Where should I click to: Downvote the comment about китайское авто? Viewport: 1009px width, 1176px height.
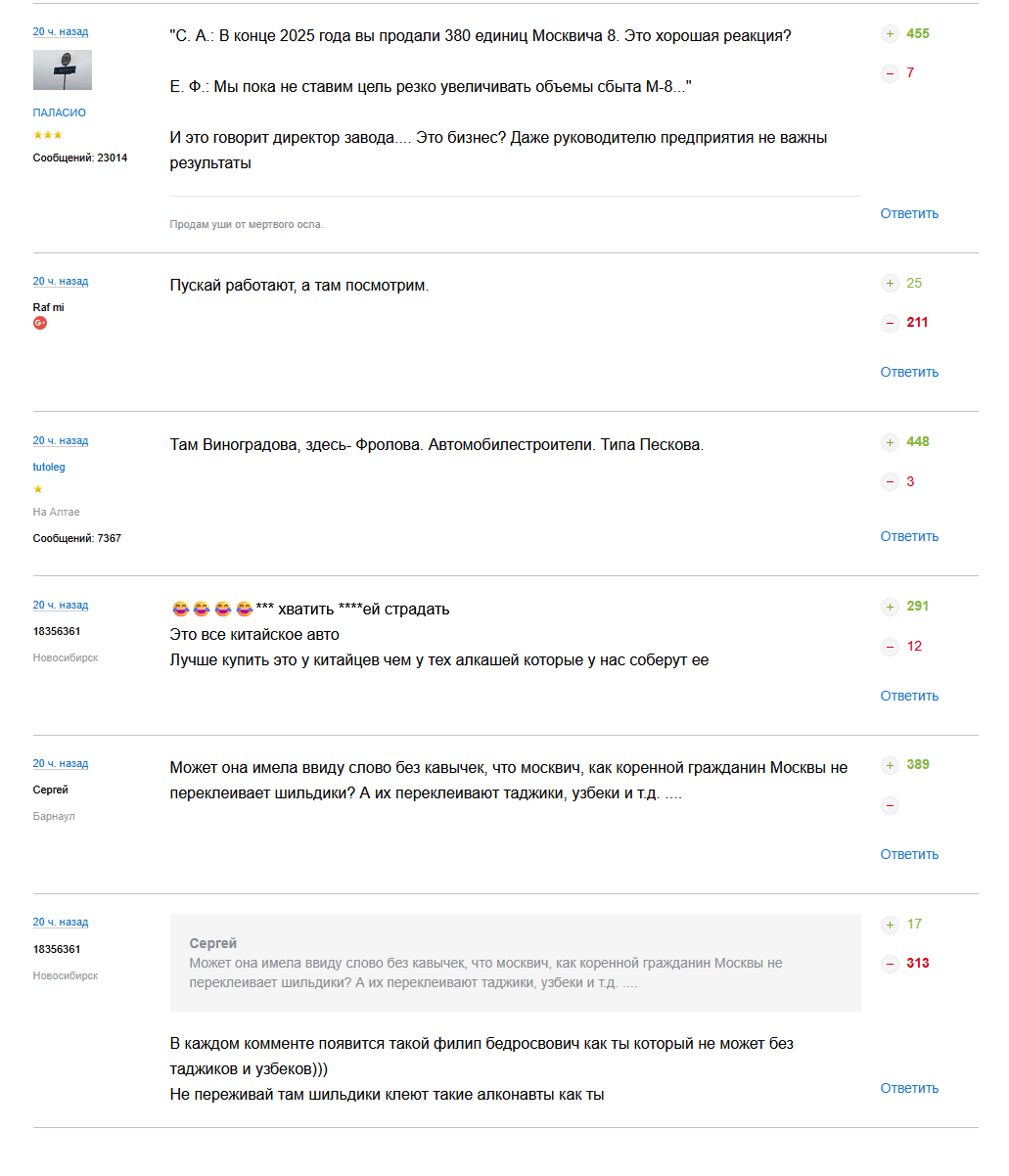tap(890, 647)
